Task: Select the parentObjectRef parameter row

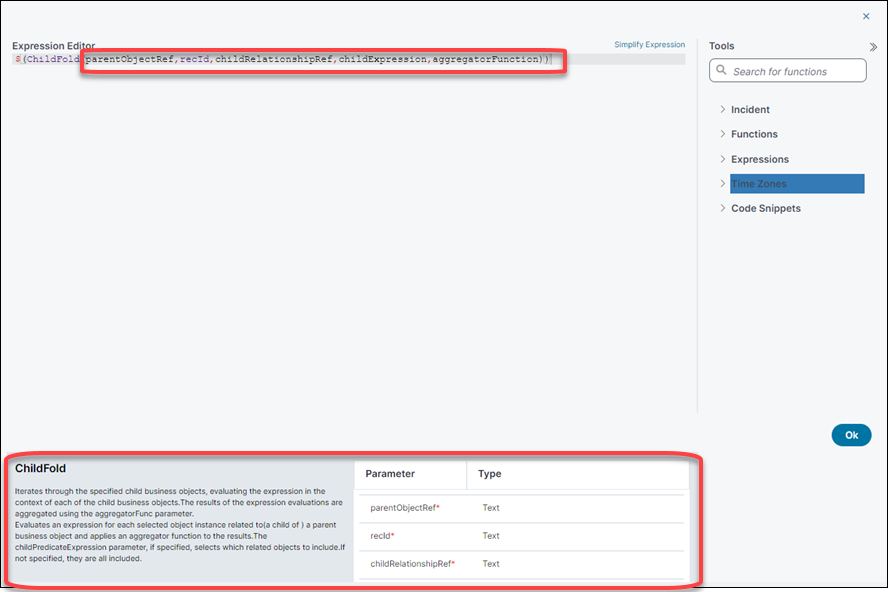Action: tap(405, 508)
